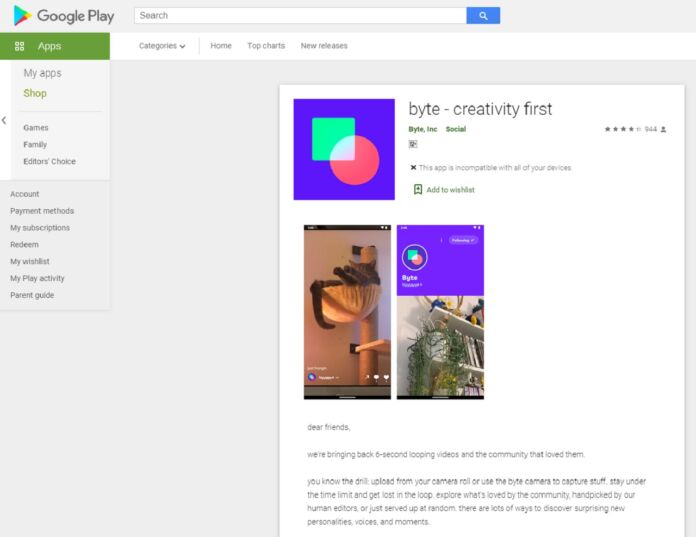Image resolution: width=696 pixels, height=537 pixels.
Task: Open Account settings link
Action: [25, 194]
